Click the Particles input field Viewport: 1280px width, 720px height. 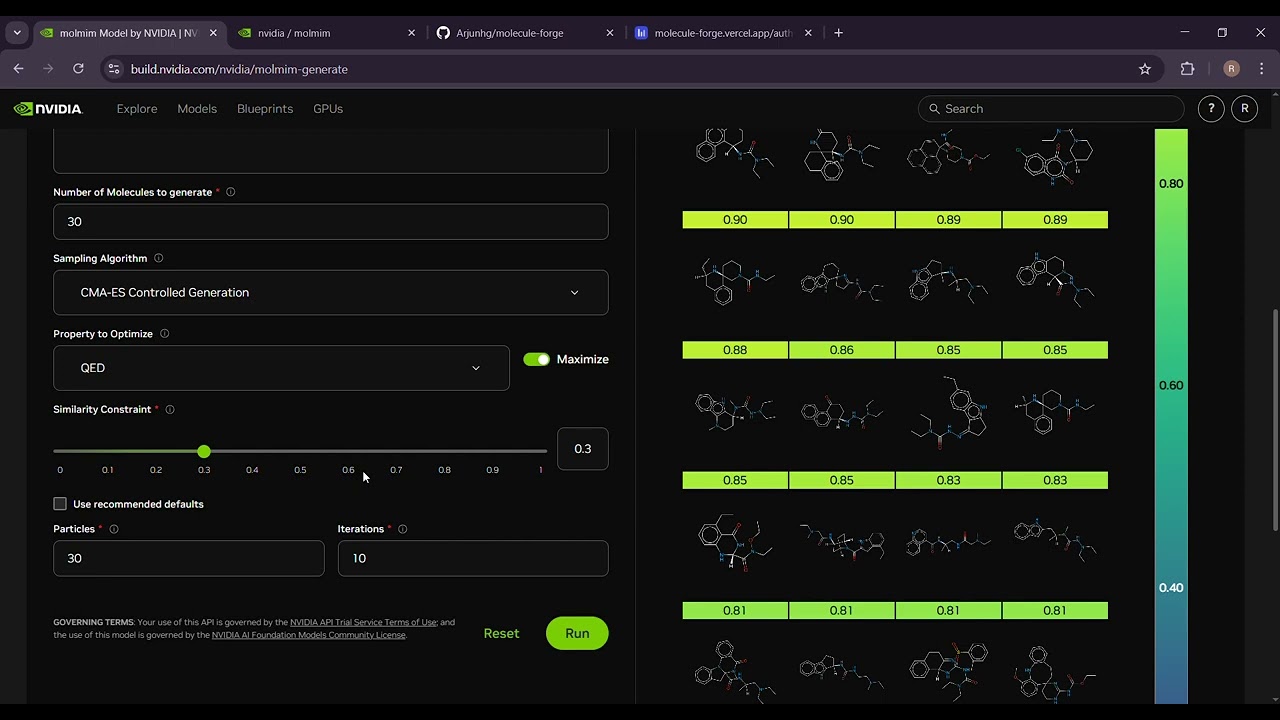click(189, 558)
